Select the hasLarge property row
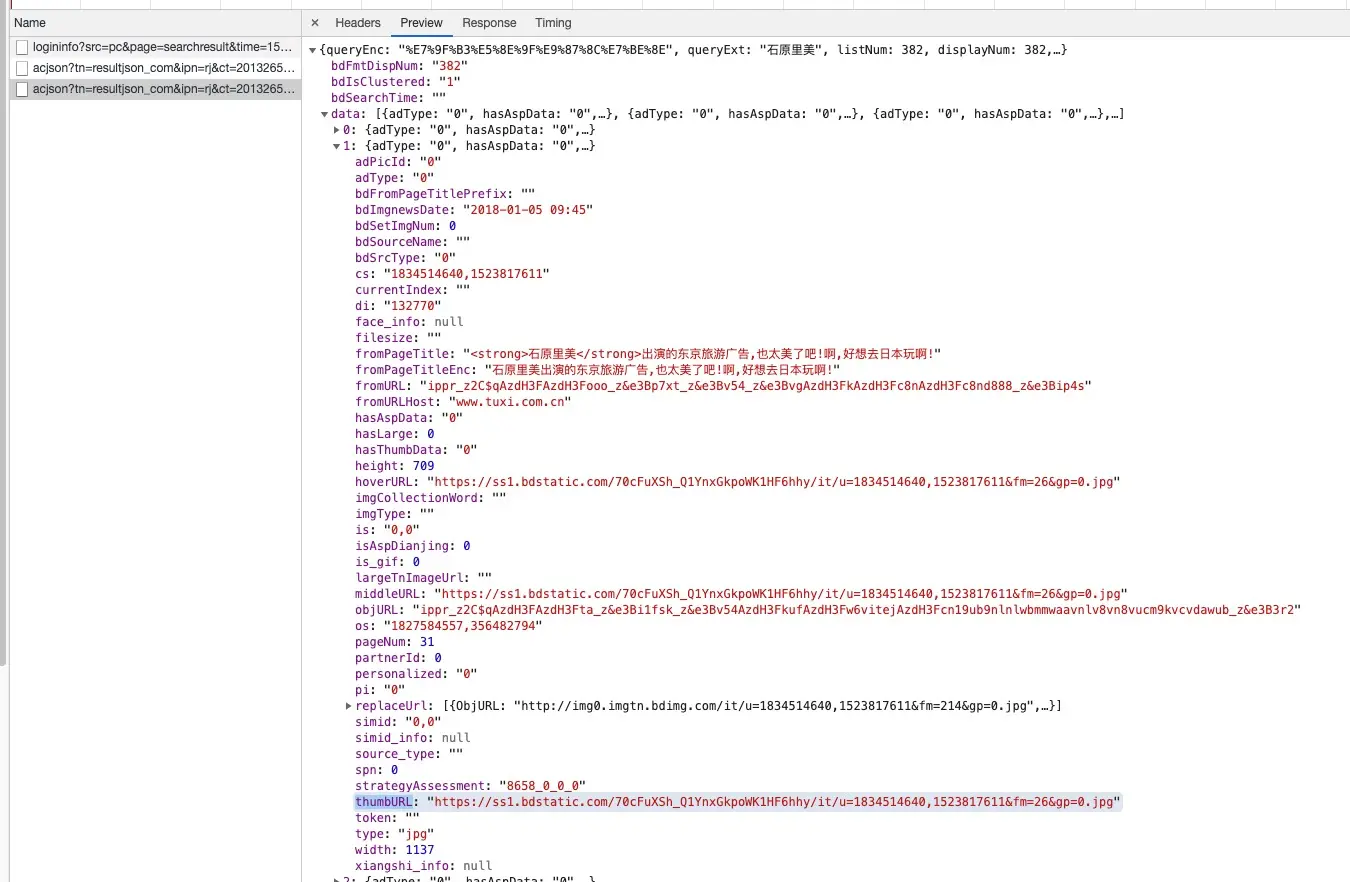 click(x=395, y=434)
